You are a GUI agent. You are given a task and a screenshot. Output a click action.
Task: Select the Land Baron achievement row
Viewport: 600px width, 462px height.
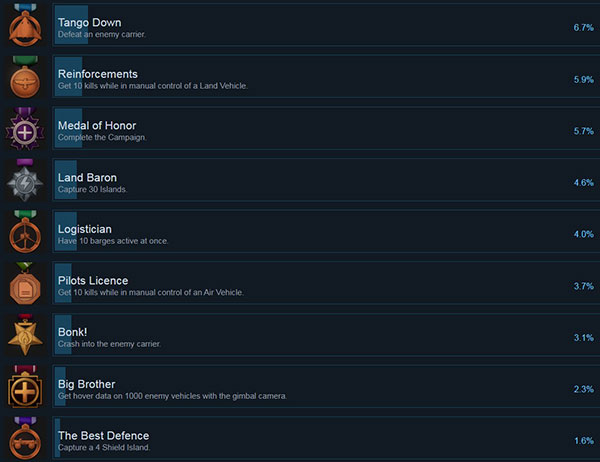[x=326, y=180]
